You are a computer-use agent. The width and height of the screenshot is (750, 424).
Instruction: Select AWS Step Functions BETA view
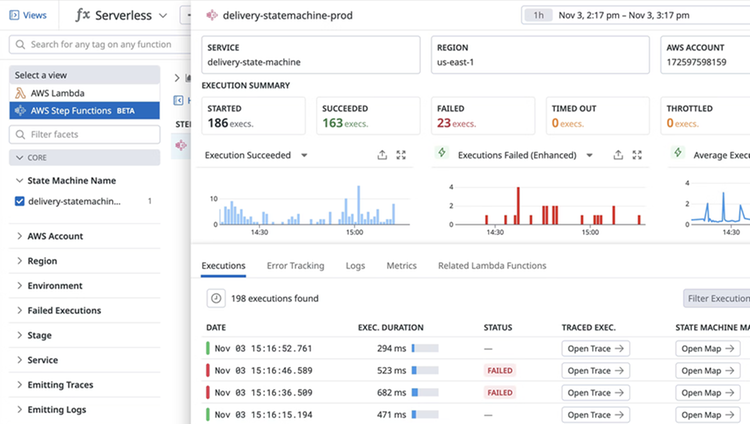coord(85,111)
